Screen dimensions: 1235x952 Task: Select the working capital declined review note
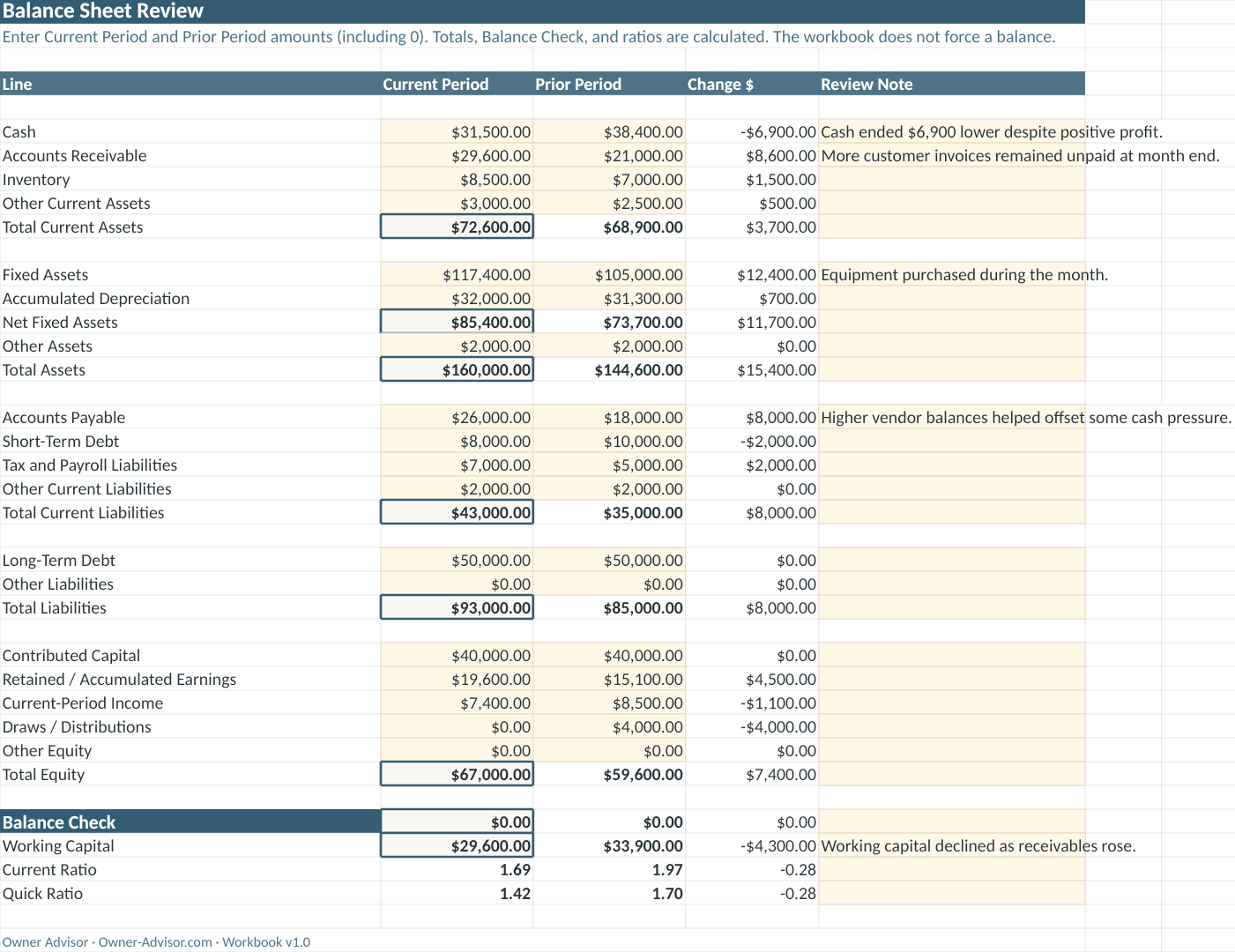coord(978,845)
